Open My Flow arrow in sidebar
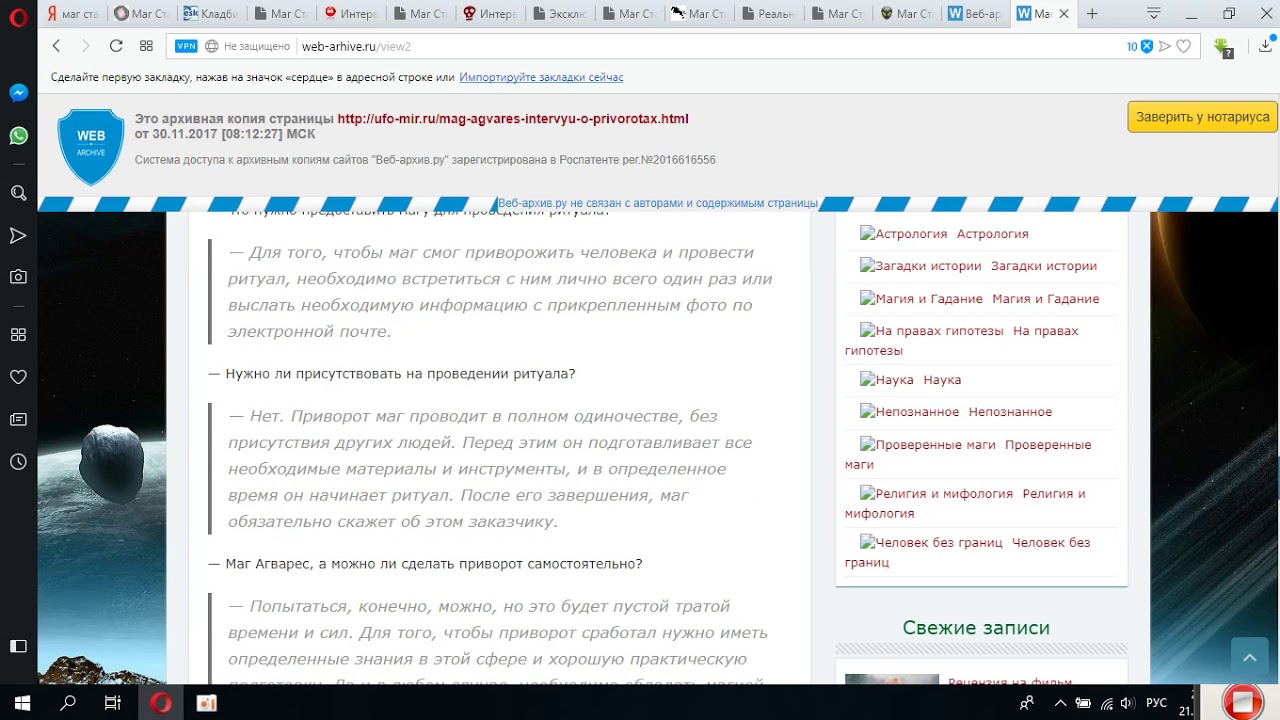Screen dimensions: 1280x720 point(18,236)
